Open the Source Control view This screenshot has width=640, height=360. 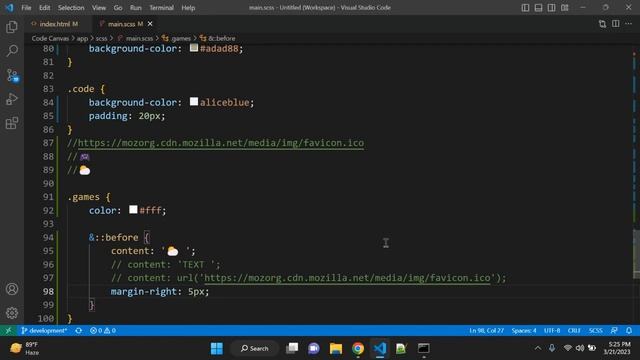coord(12,75)
